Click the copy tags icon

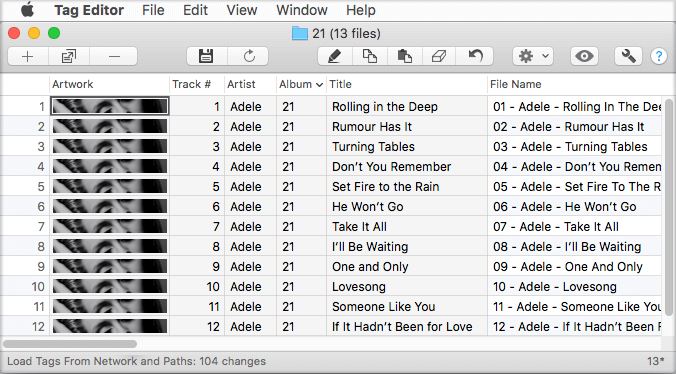coord(369,56)
